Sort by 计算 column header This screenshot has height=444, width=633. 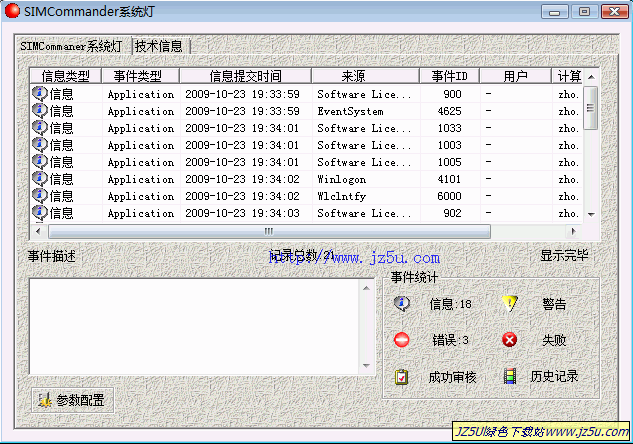(x=568, y=76)
